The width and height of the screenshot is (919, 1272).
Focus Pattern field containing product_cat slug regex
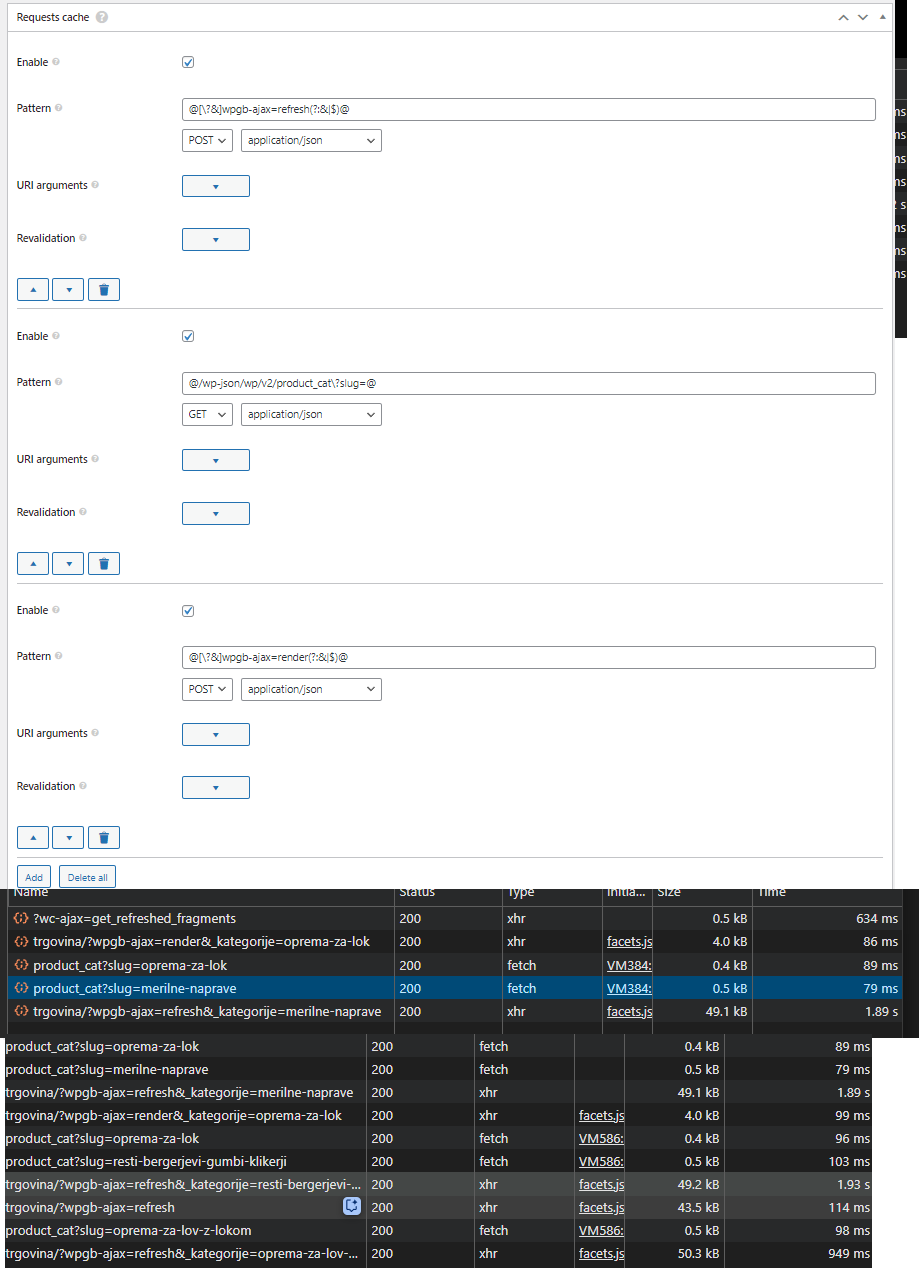[529, 383]
